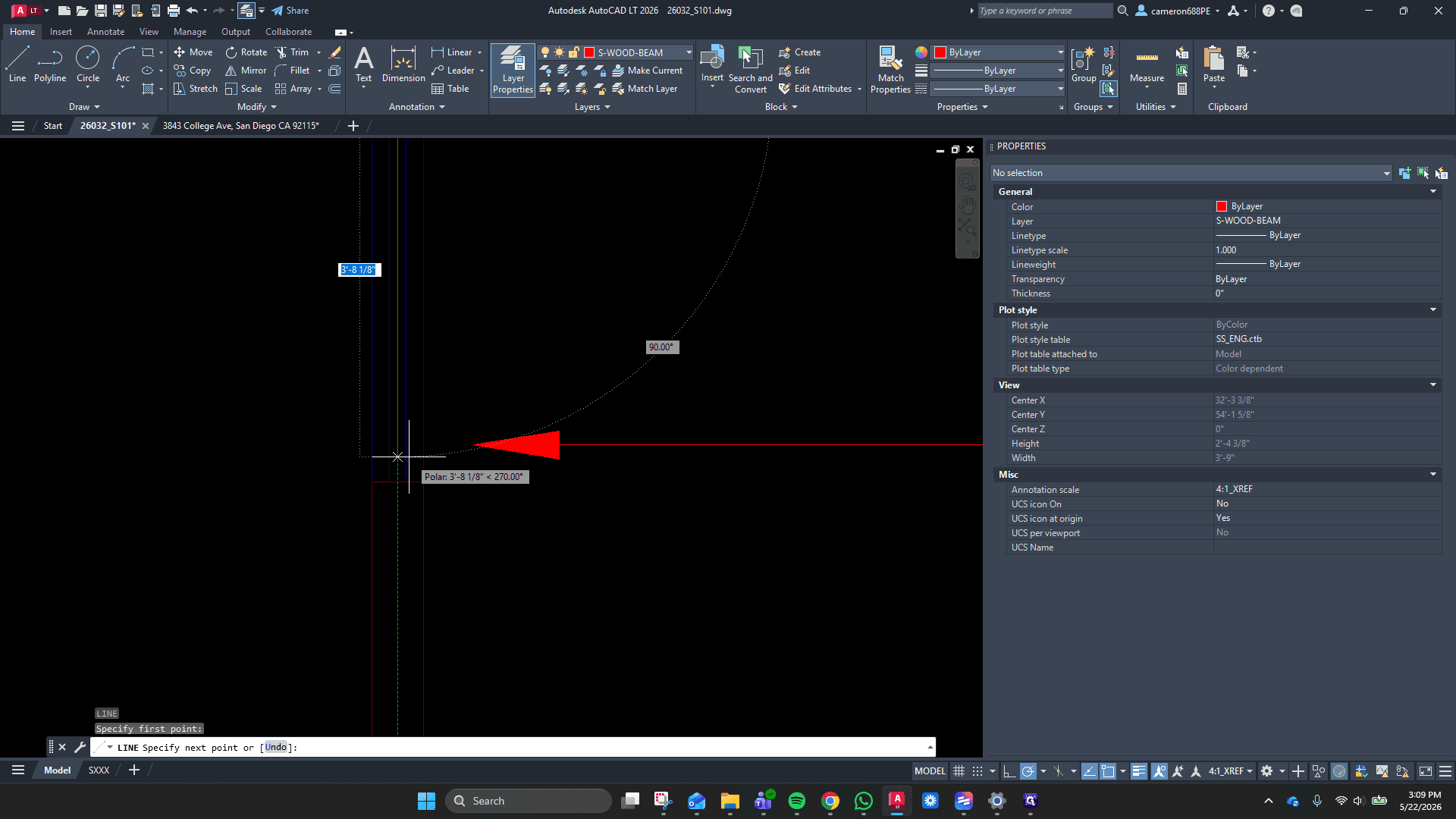This screenshot has height=819, width=1456.
Task: Activate the Fillet tool
Action: [x=293, y=71]
